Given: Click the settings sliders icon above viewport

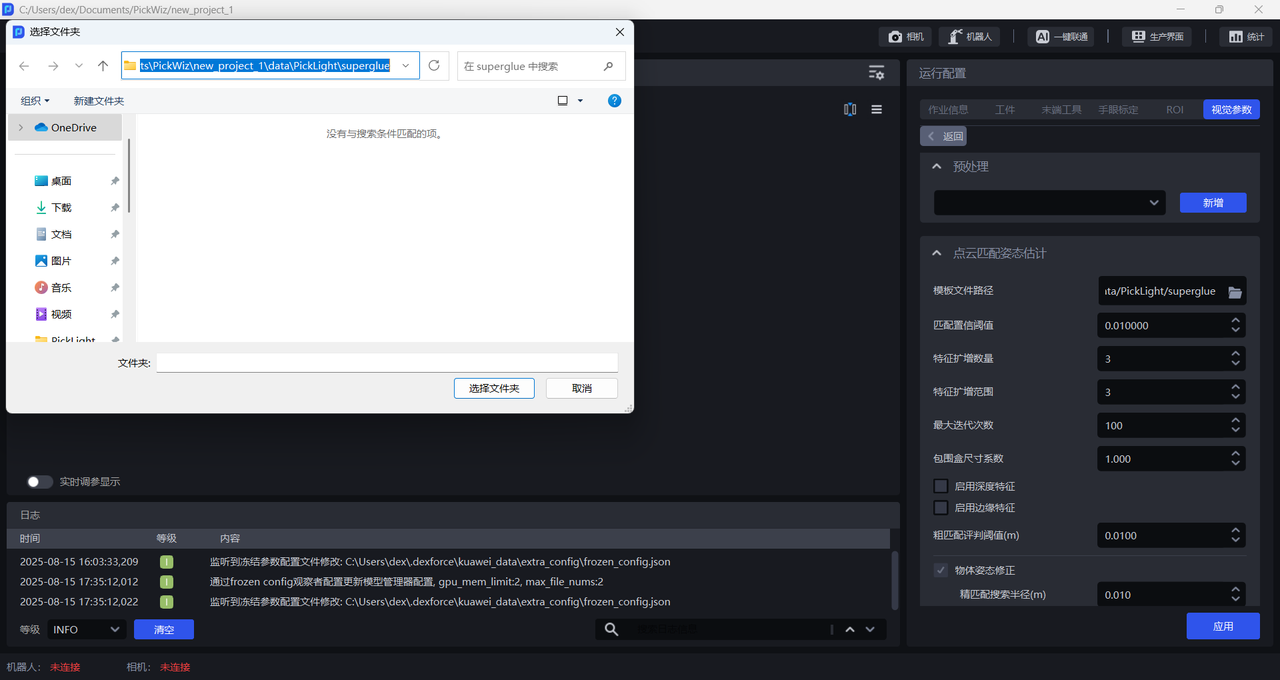Looking at the screenshot, I should (x=876, y=73).
